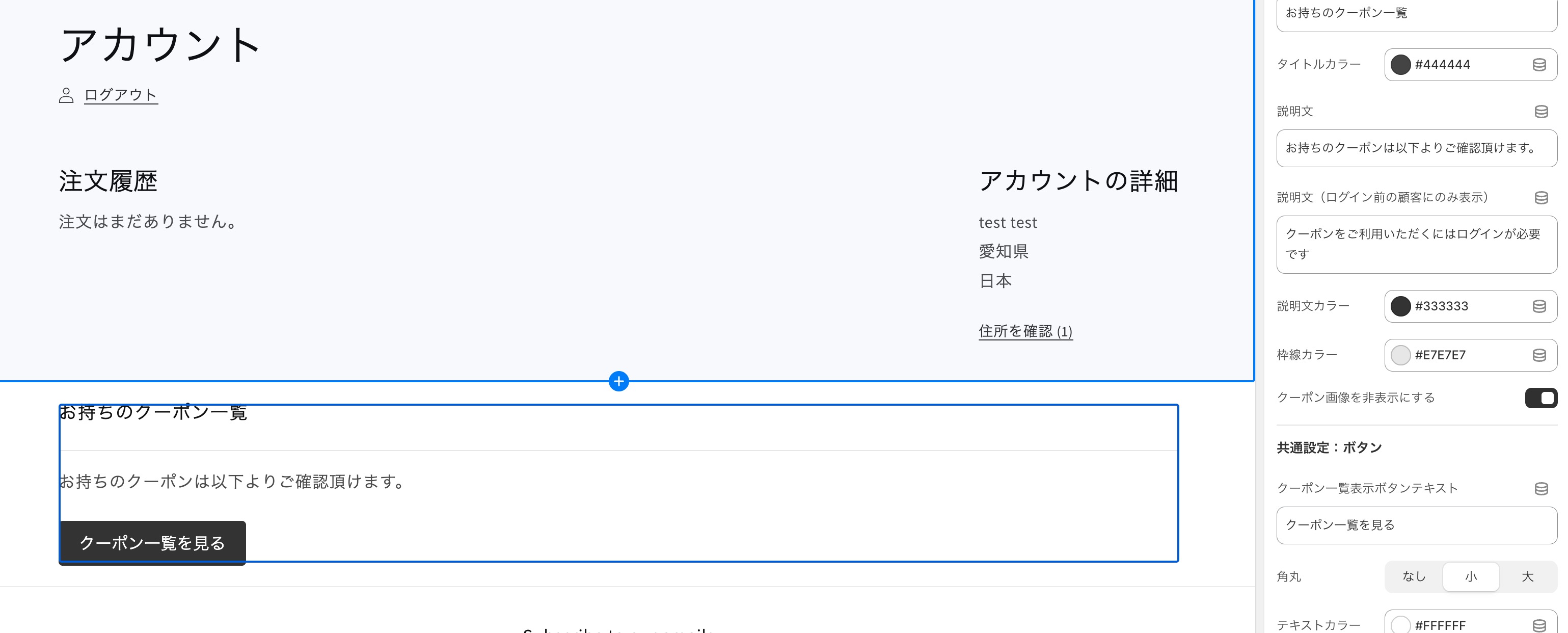Click dynamic source icon next to 説明文

click(x=1540, y=112)
